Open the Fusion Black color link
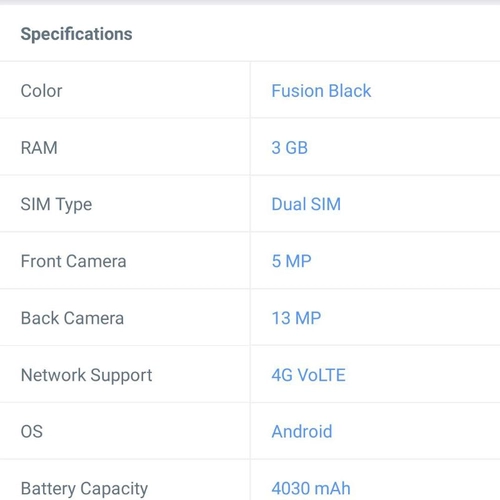This screenshot has height=500, width=500. (321, 91)
